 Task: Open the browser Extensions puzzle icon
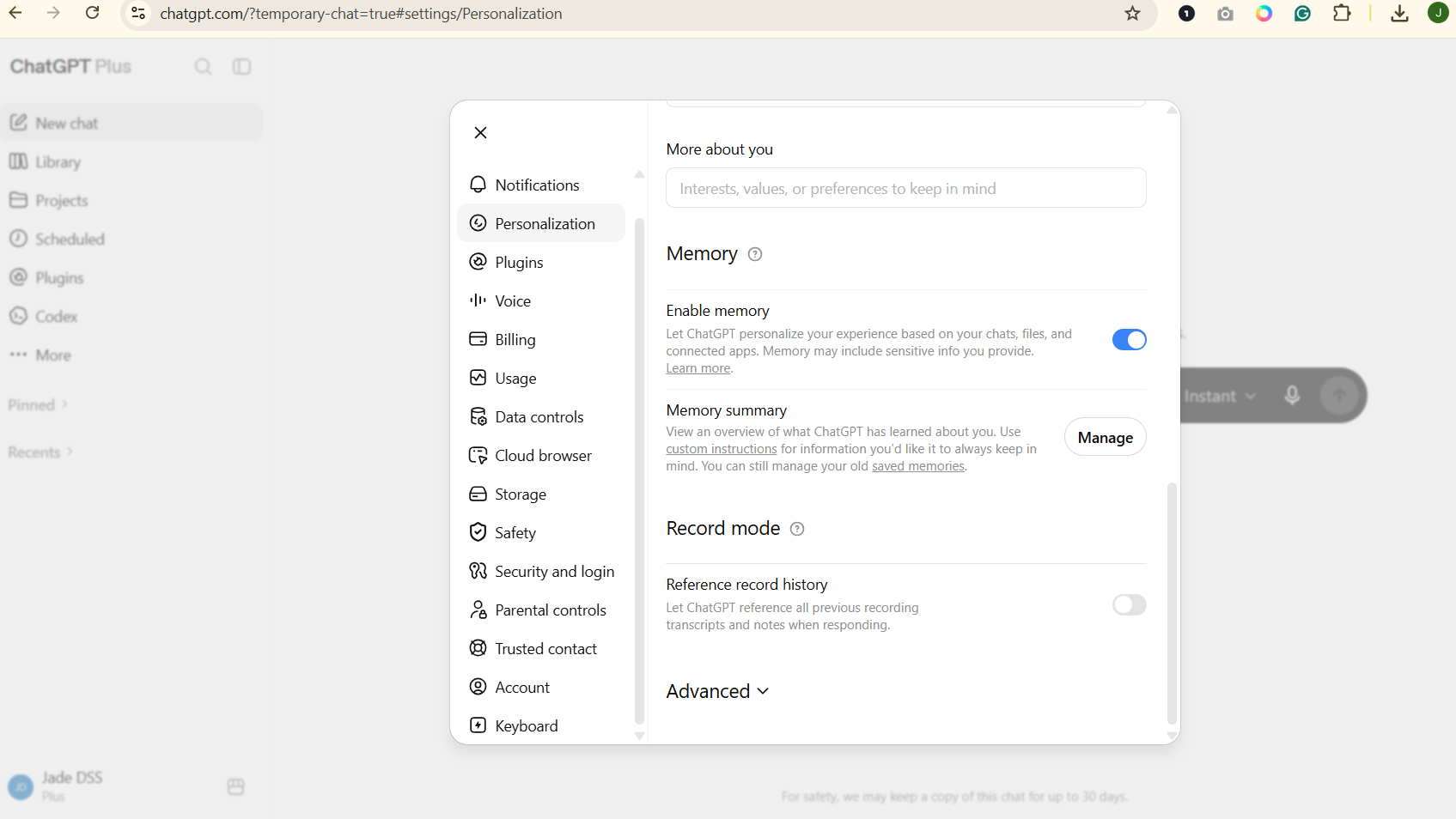click(x=1342, y=13)
